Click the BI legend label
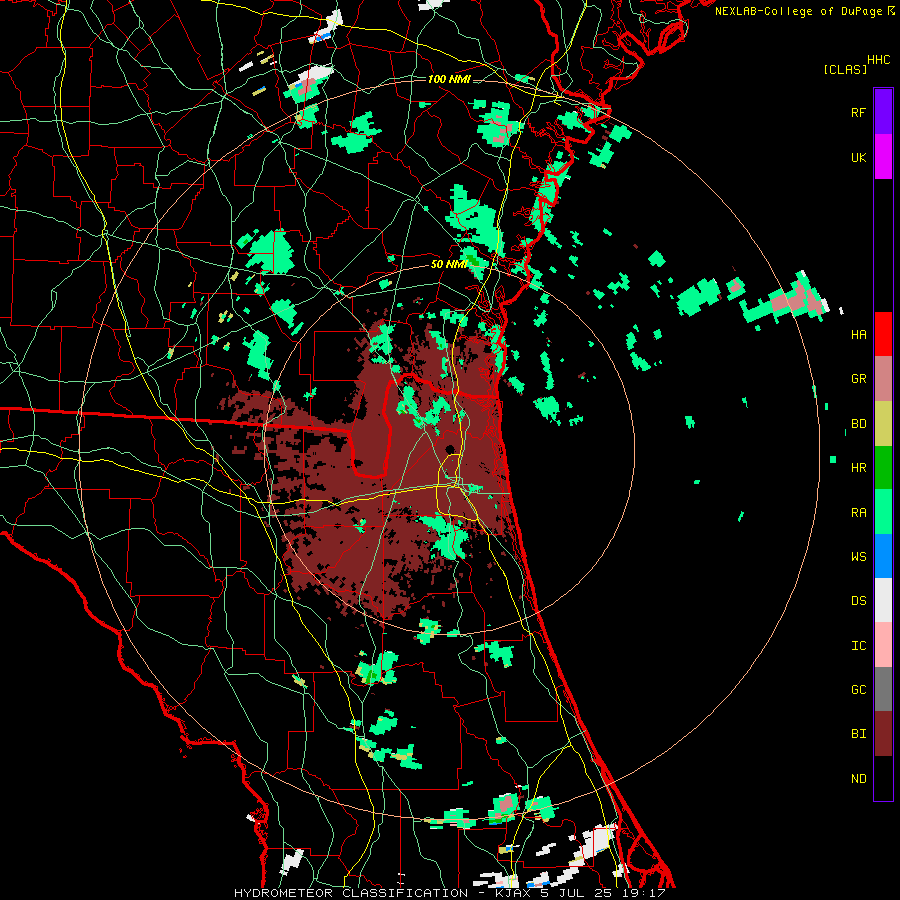Image resolution: width=900 pixels, height=900 pixels. (858, 734)
